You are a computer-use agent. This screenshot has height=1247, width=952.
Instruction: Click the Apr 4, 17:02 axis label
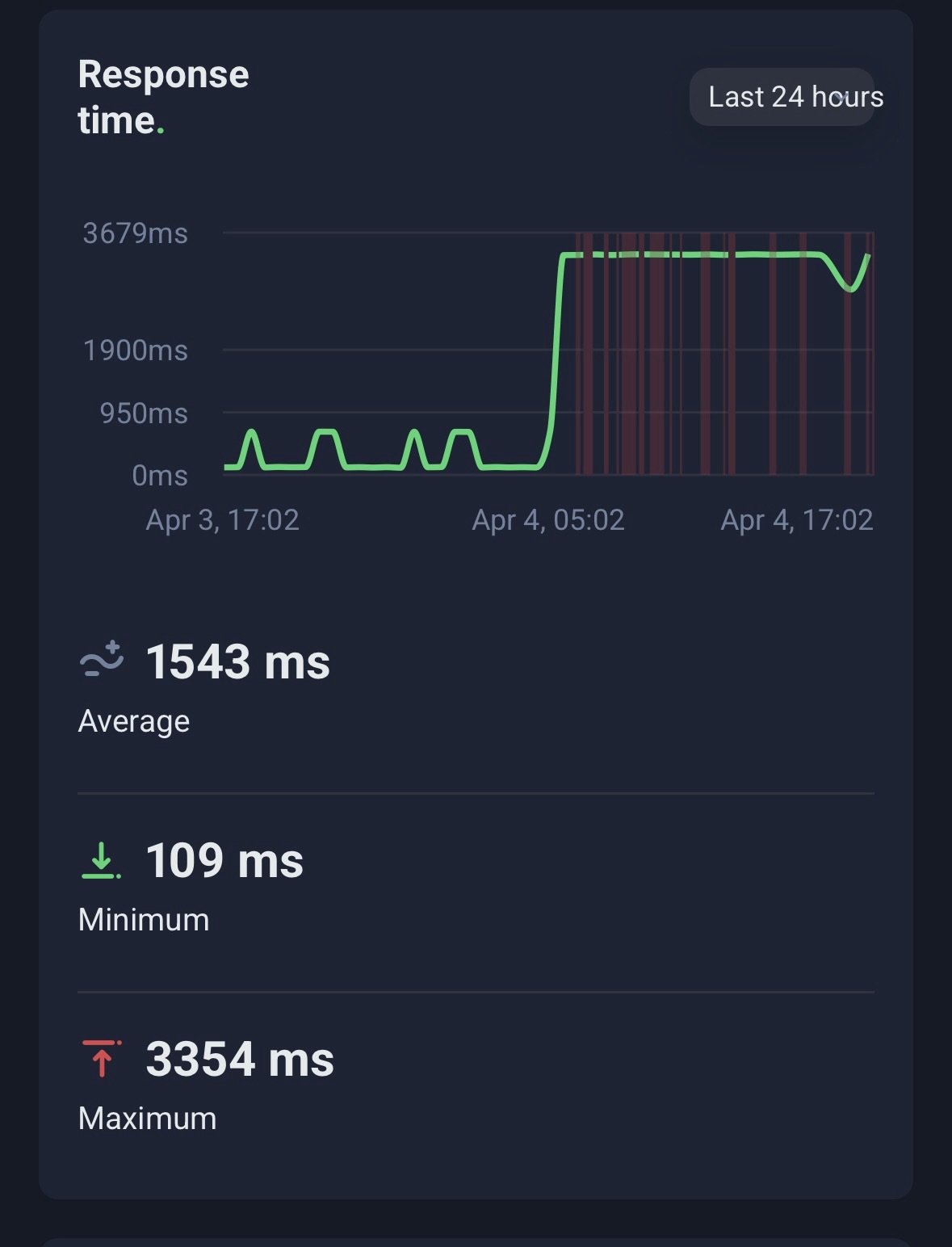pos(796,520)
